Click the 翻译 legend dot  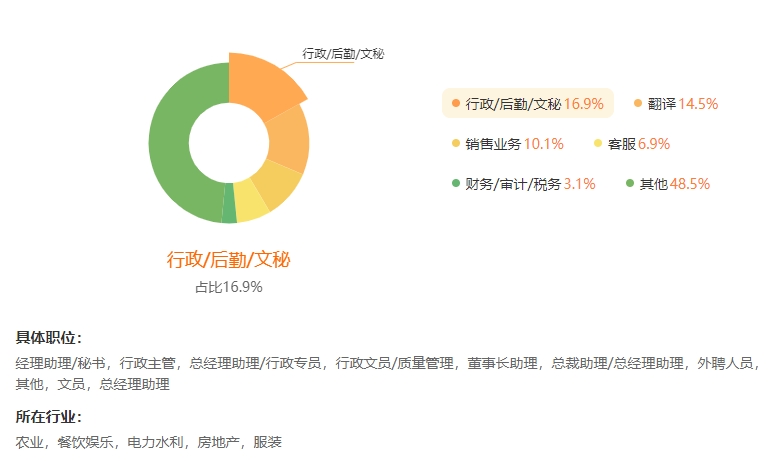(638, 104)
